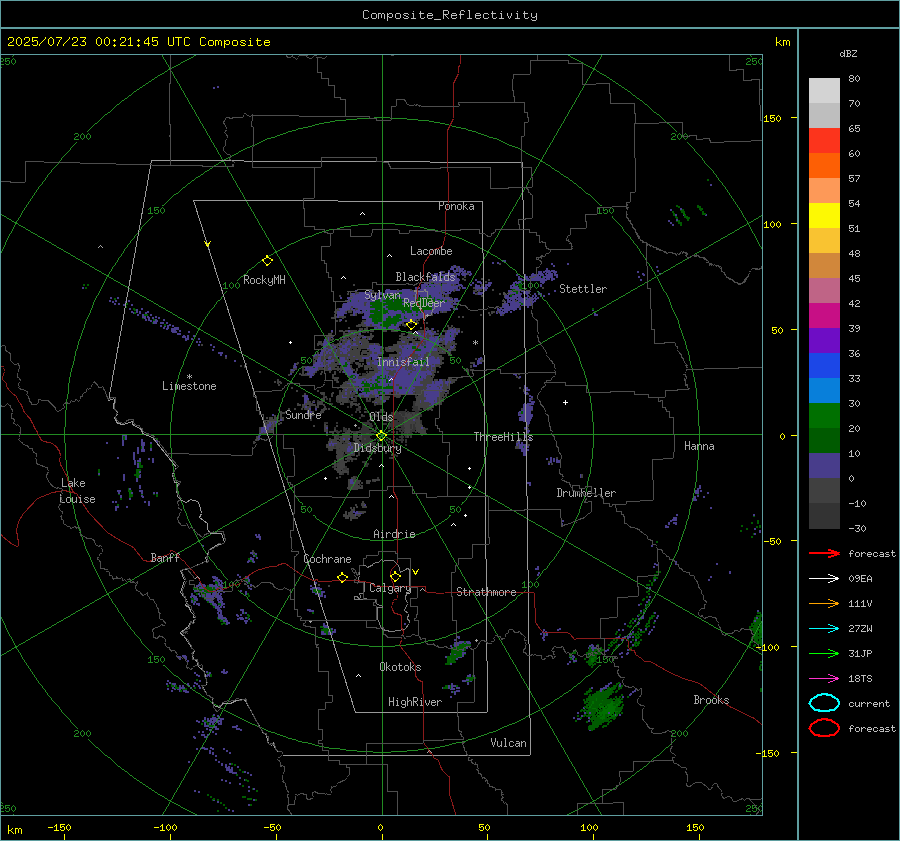Click the yellow diamond marker above Calgary
Image resolution: width=900 pixels, height=841 pixels.
[395, 576]
